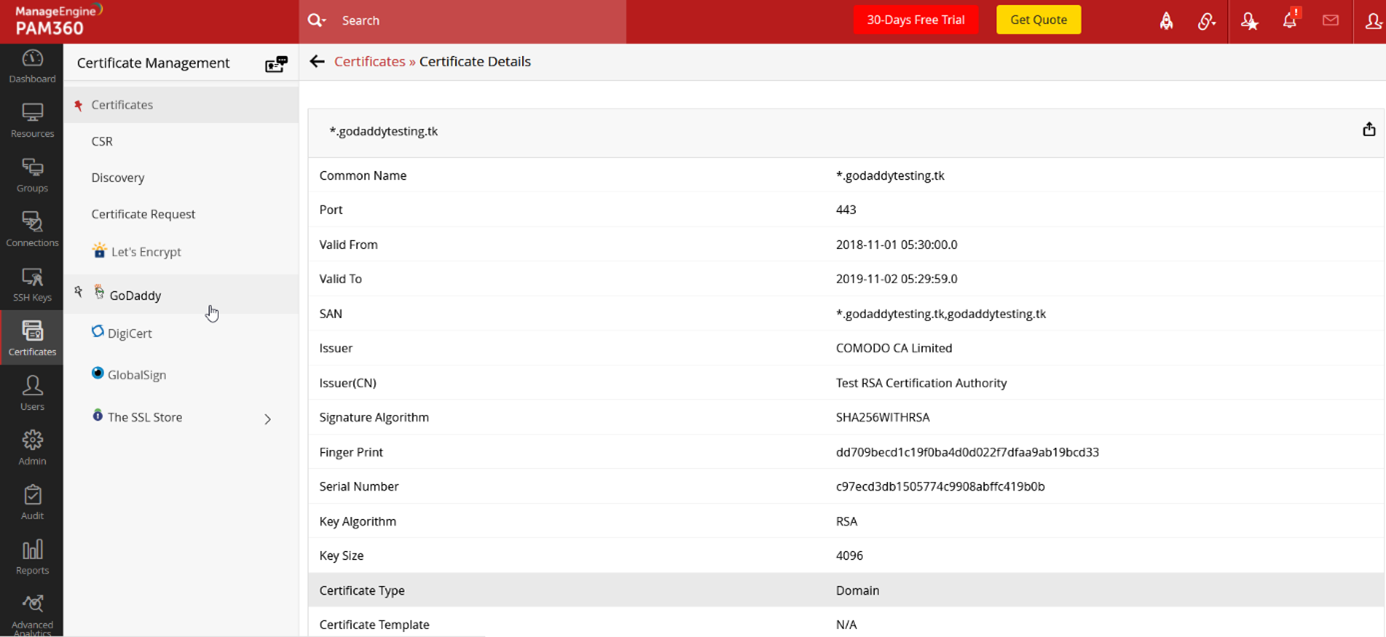Click the Certificates breadcrumb link
Viewport: 1386px width, 637px height.
click(x=369, y=62)
